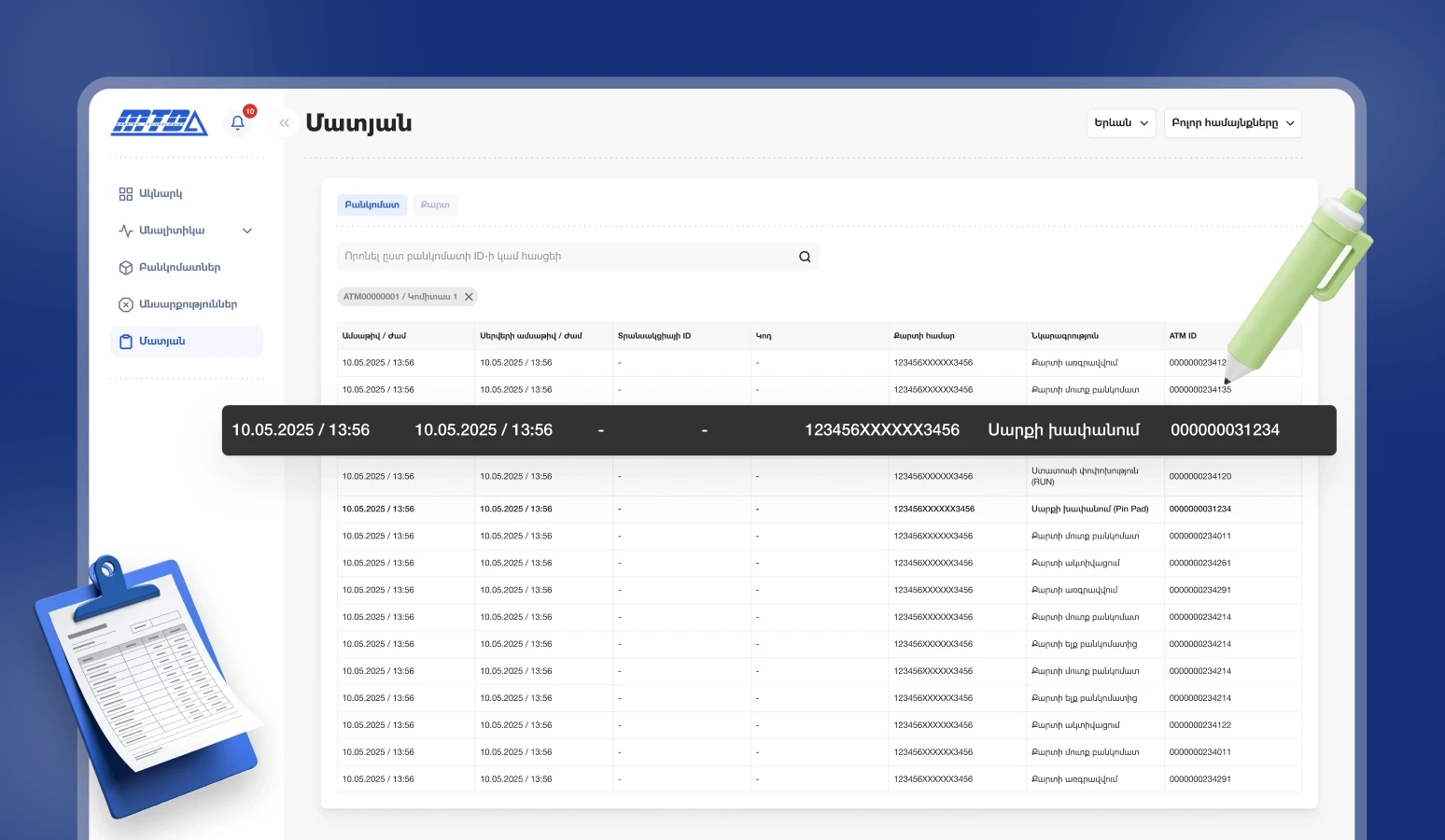Remove the ATM00000001 filter chip

click(470, 297)
